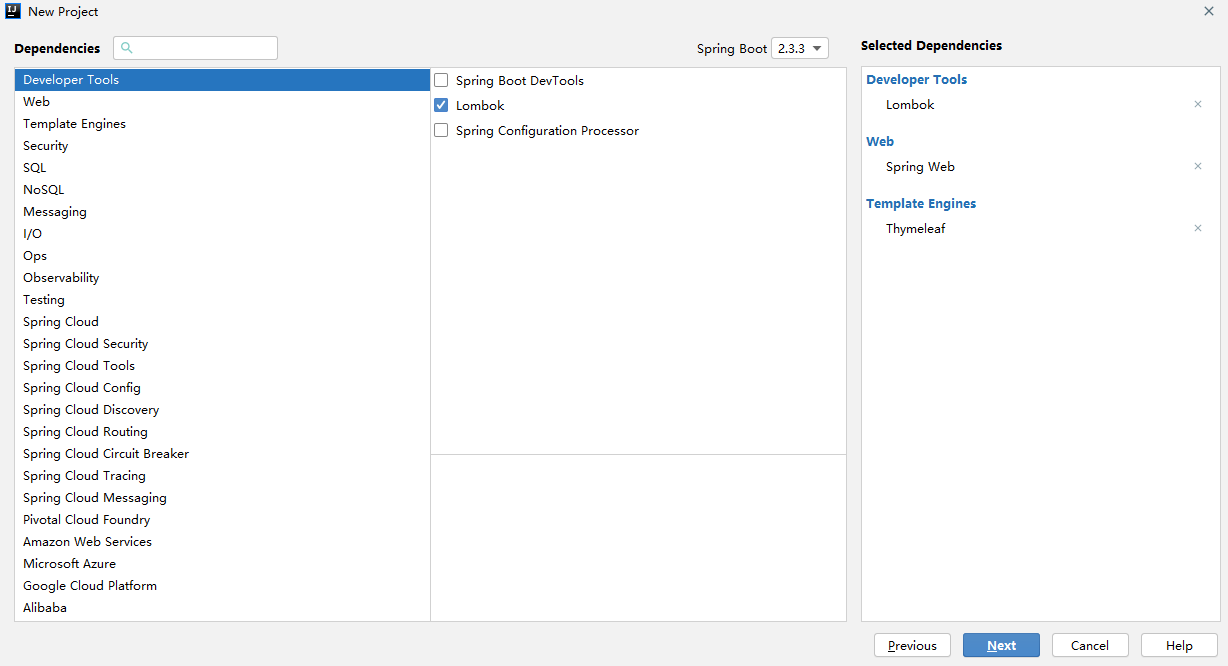Click Template Engines heading in Selected Dependencies
Viewport: 1228px width, 666px height.
(921, 203)
